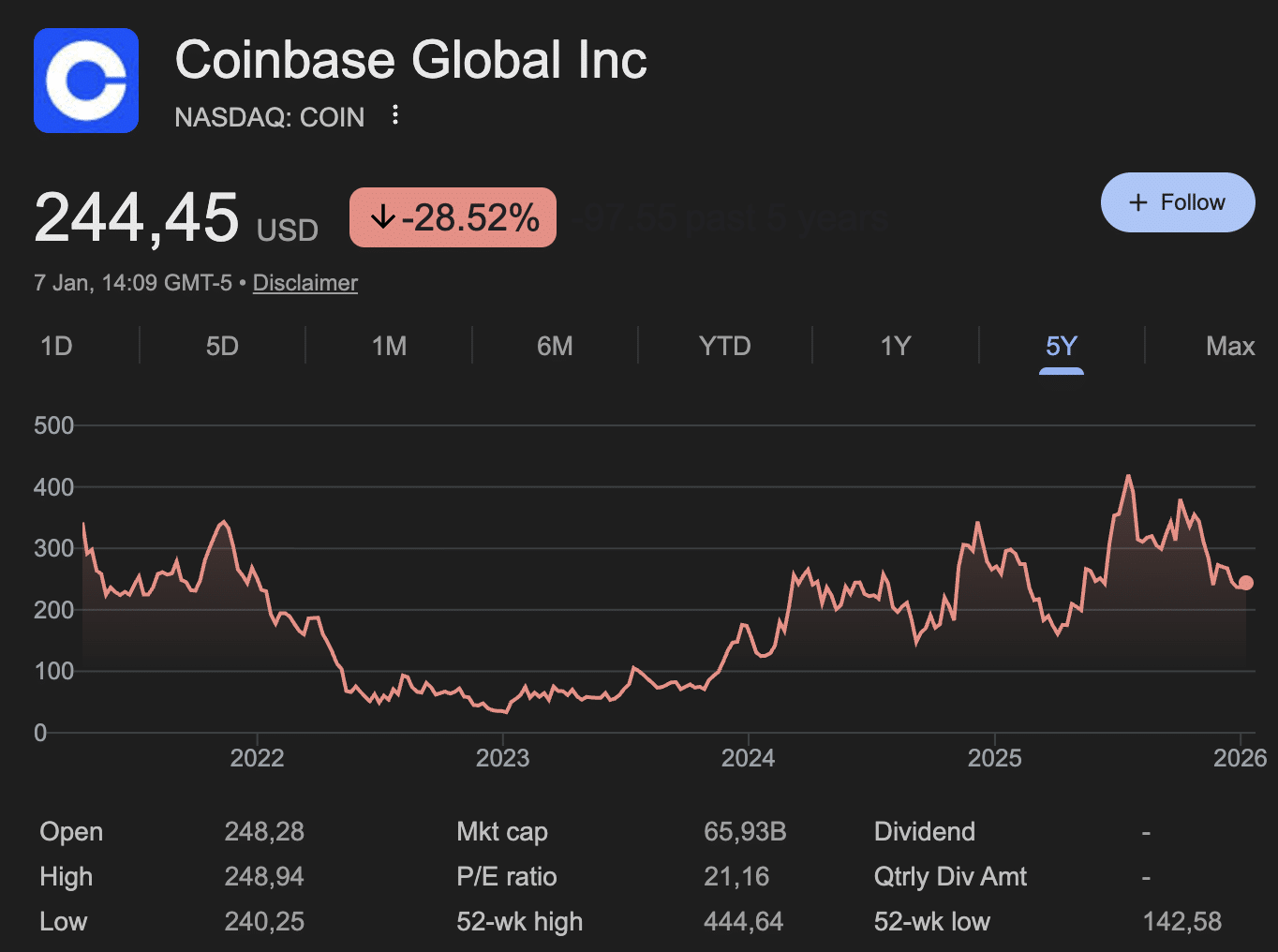Select the 6M time range

pos(555,346)
